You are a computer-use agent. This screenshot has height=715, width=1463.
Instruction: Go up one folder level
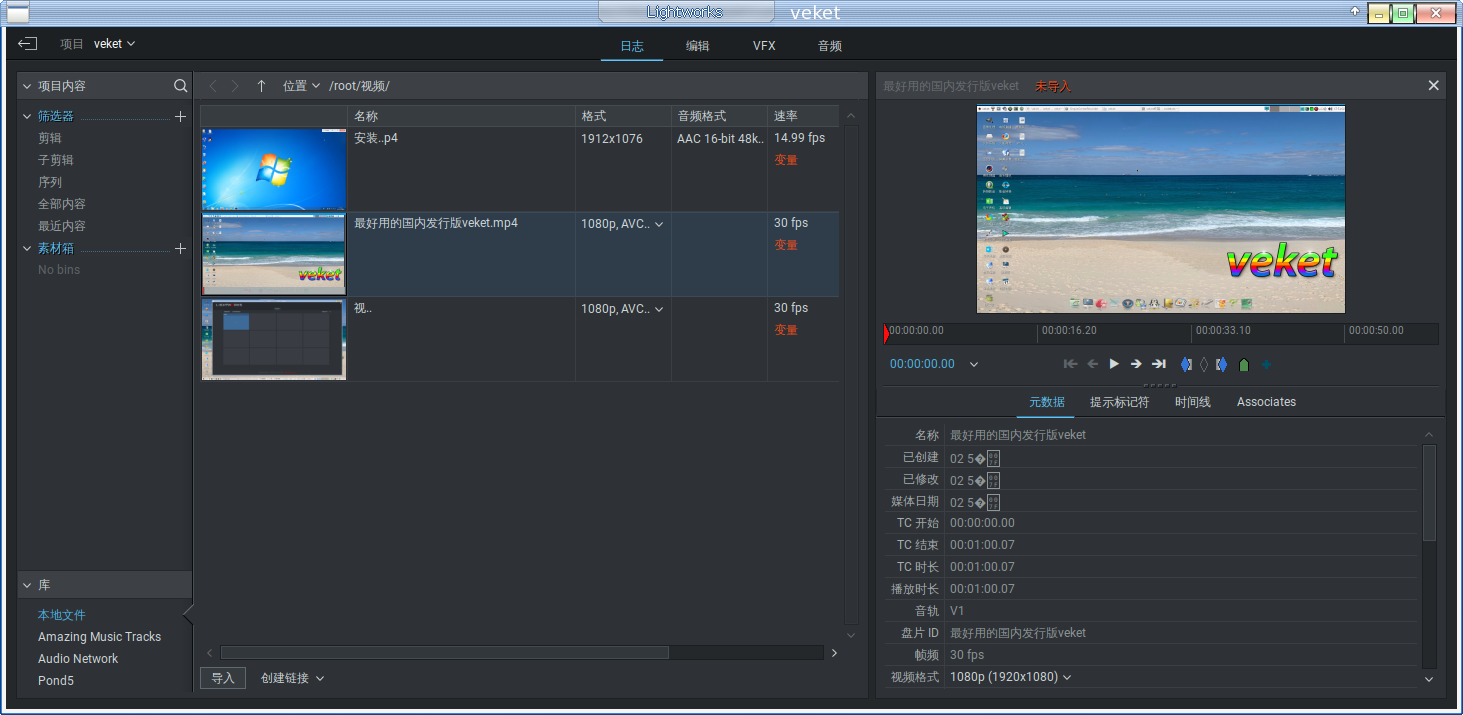click(x=261, y=86)
